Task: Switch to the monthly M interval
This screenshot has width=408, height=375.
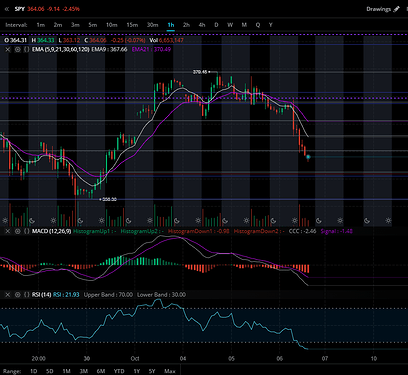Action: coord(244,25)
